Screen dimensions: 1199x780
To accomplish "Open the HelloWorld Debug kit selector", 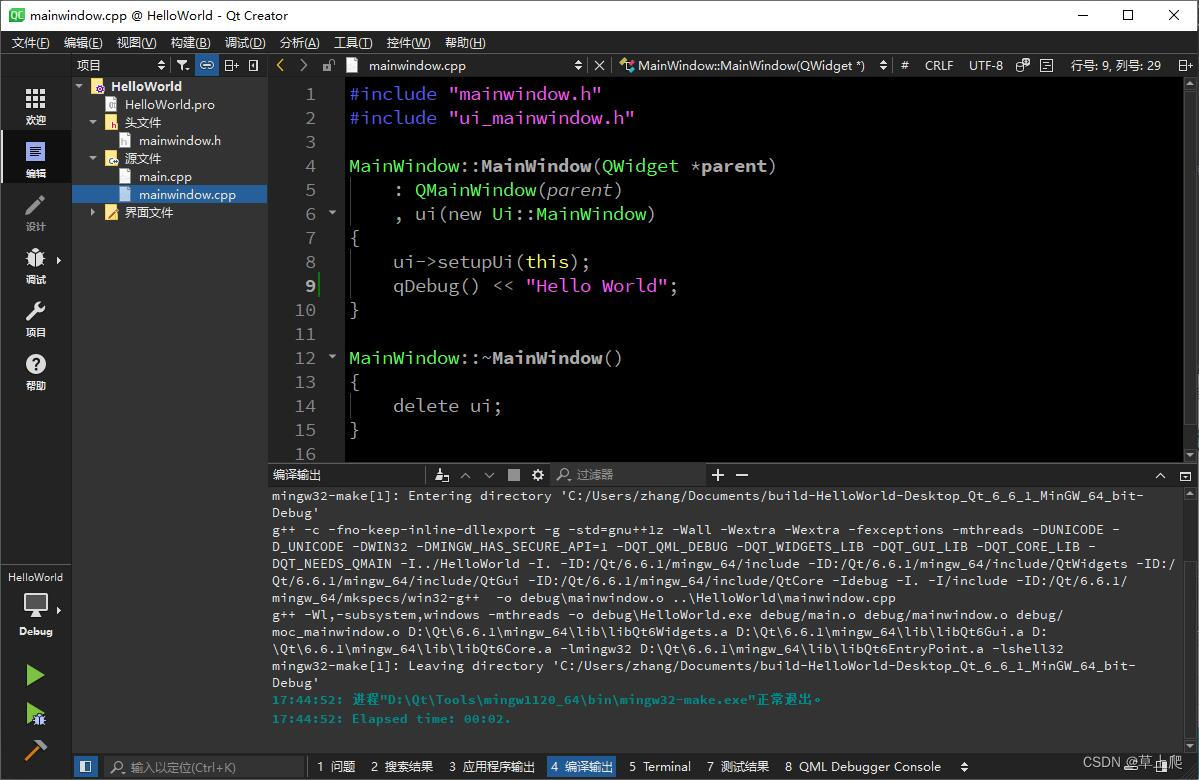I will click(x=35, y=604).
